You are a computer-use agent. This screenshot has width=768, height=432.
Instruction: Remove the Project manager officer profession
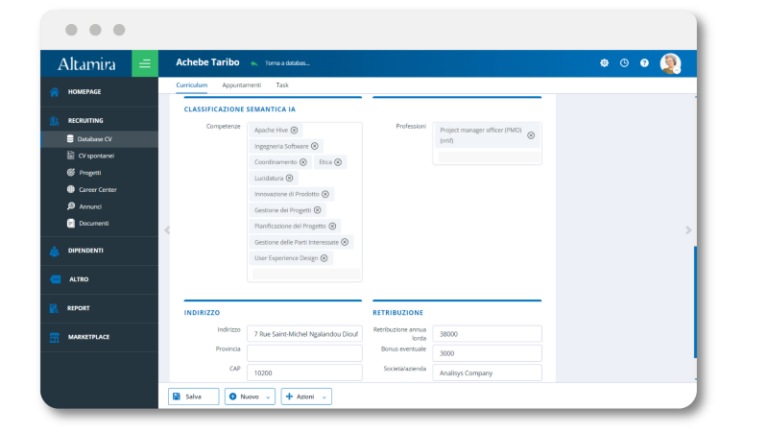coord(531,135)
